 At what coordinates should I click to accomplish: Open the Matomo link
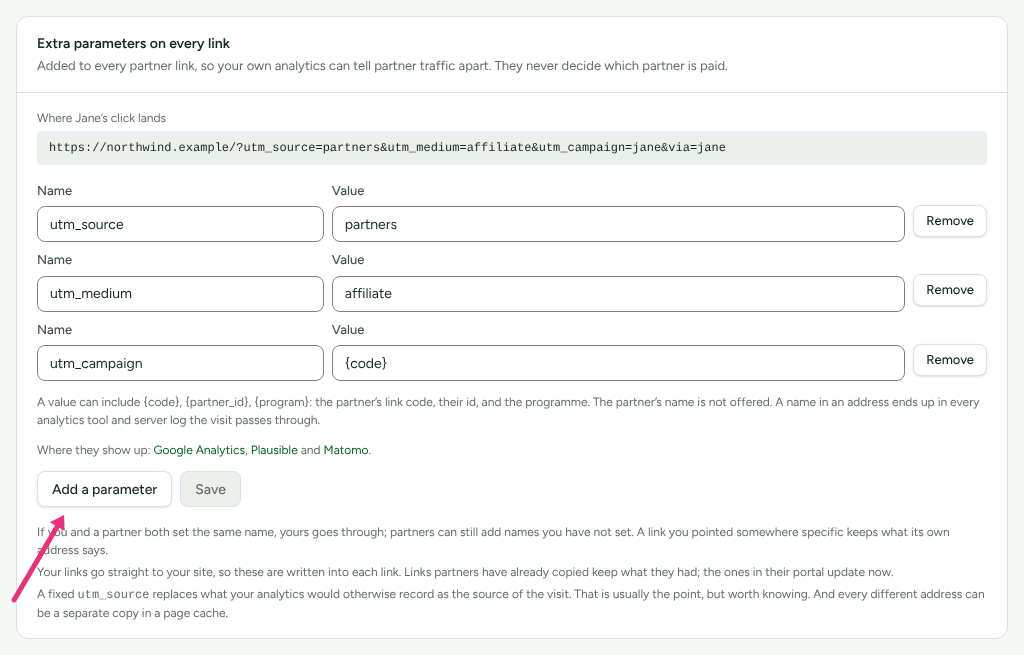point(346,450)
